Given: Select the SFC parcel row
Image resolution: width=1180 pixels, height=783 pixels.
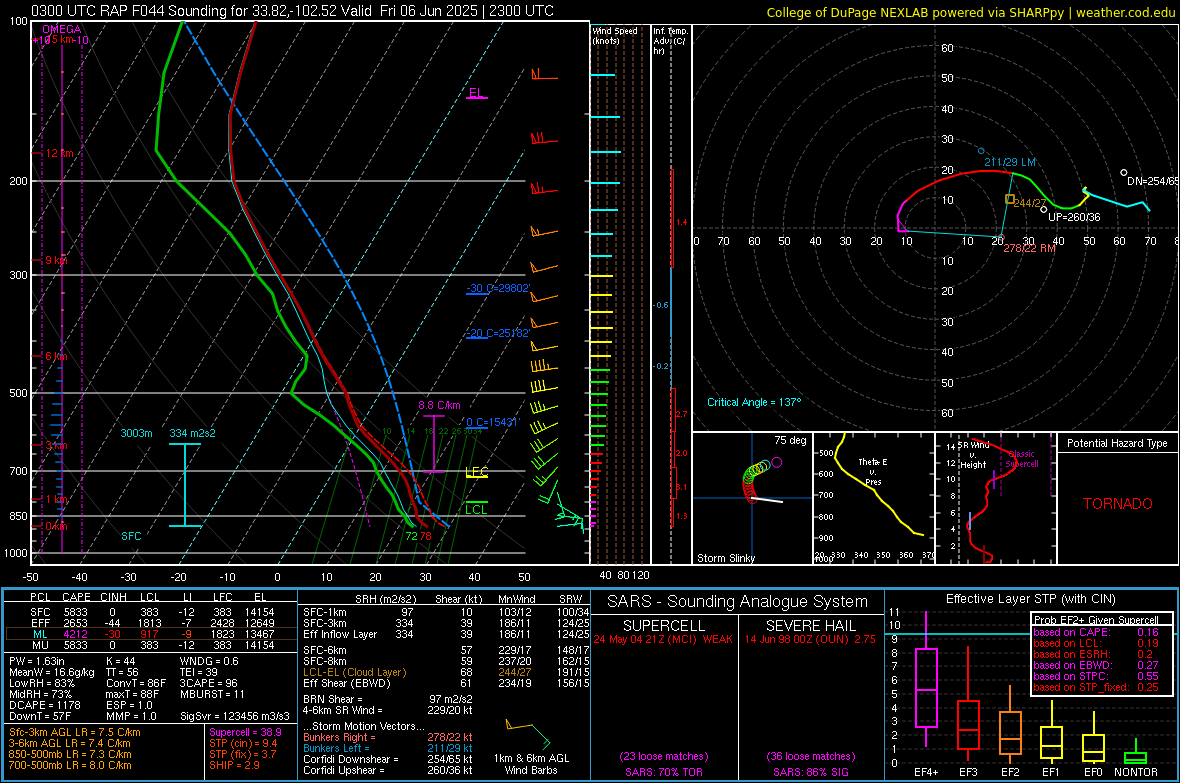Looking at the screenshot, I should [151, 612].
